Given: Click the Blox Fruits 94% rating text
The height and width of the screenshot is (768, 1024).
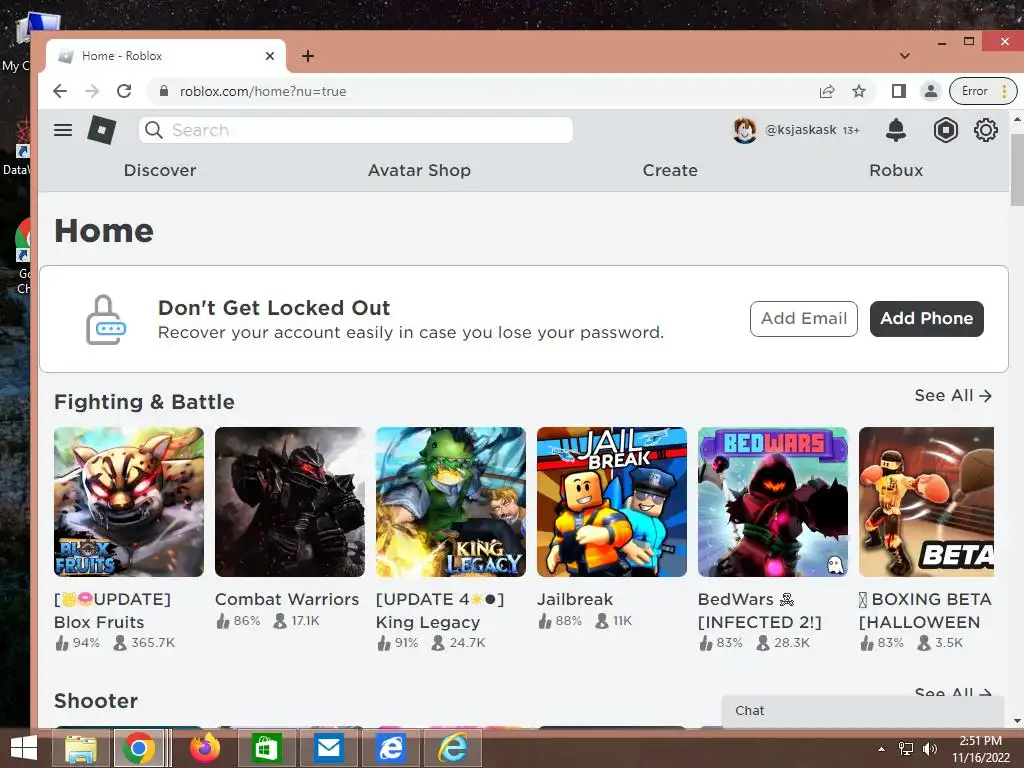Looking at the screenshot, I should pyautogui.click(x=86, y=643).
